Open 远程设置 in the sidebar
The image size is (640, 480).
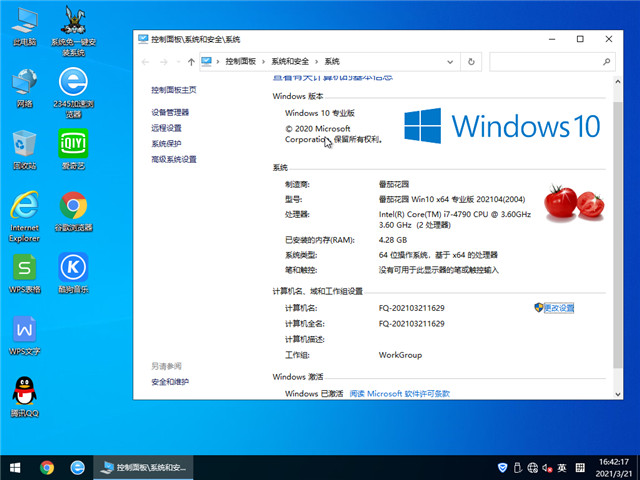[x=166, y=128]
